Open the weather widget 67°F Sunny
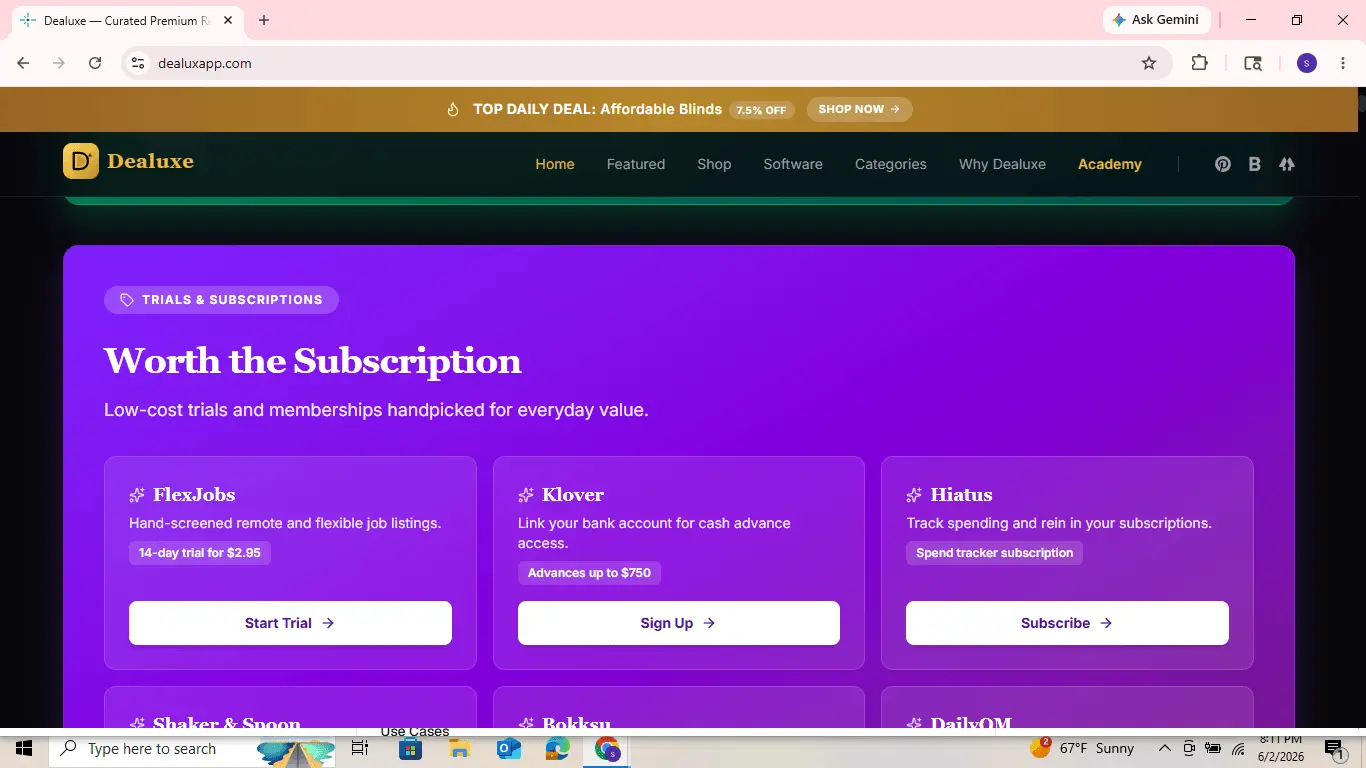Image resolution: width=1366 pixels, height=768 pixels. pos(1082,748)
